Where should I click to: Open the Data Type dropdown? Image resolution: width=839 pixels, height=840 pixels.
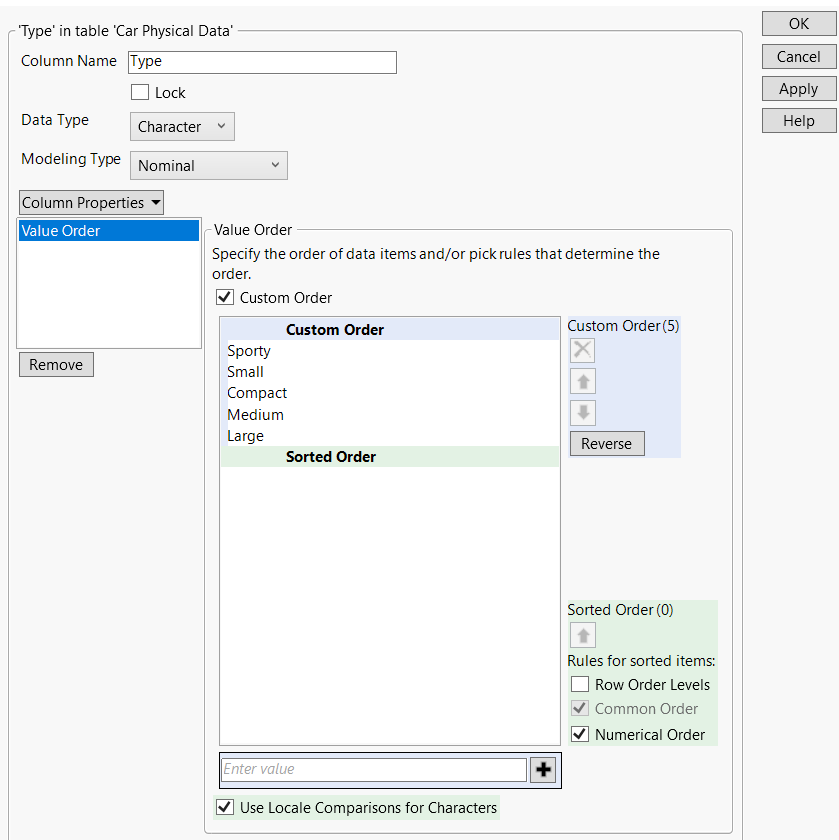tap(182, 127)
